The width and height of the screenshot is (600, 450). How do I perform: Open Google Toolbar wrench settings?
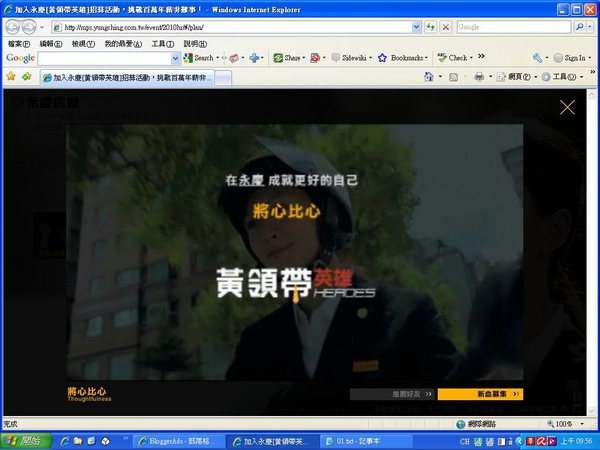537,58
